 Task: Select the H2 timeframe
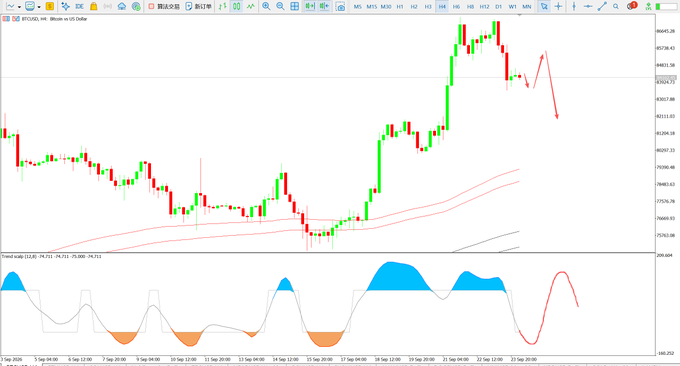pos(414,7)
